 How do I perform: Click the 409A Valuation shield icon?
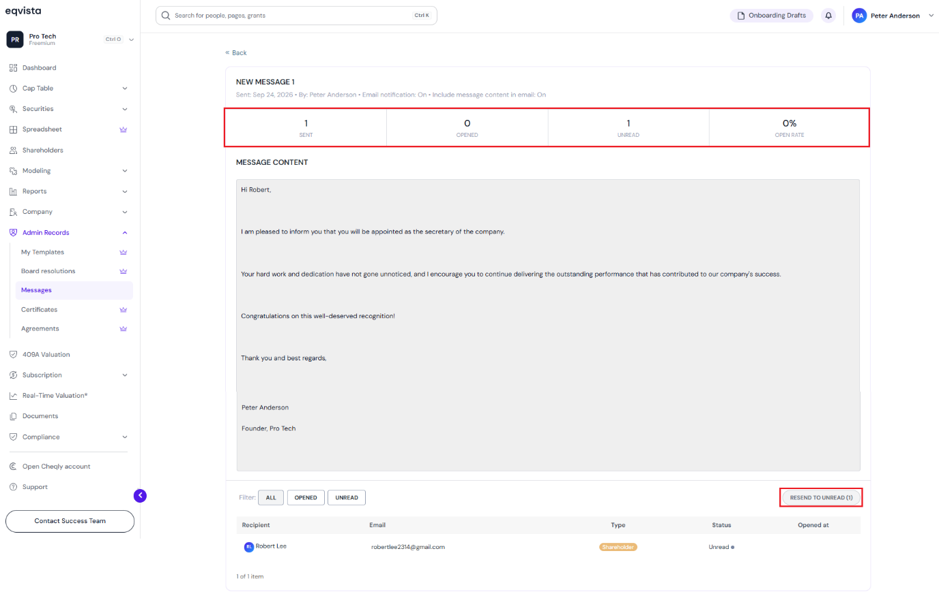click(x=13, y=355)
